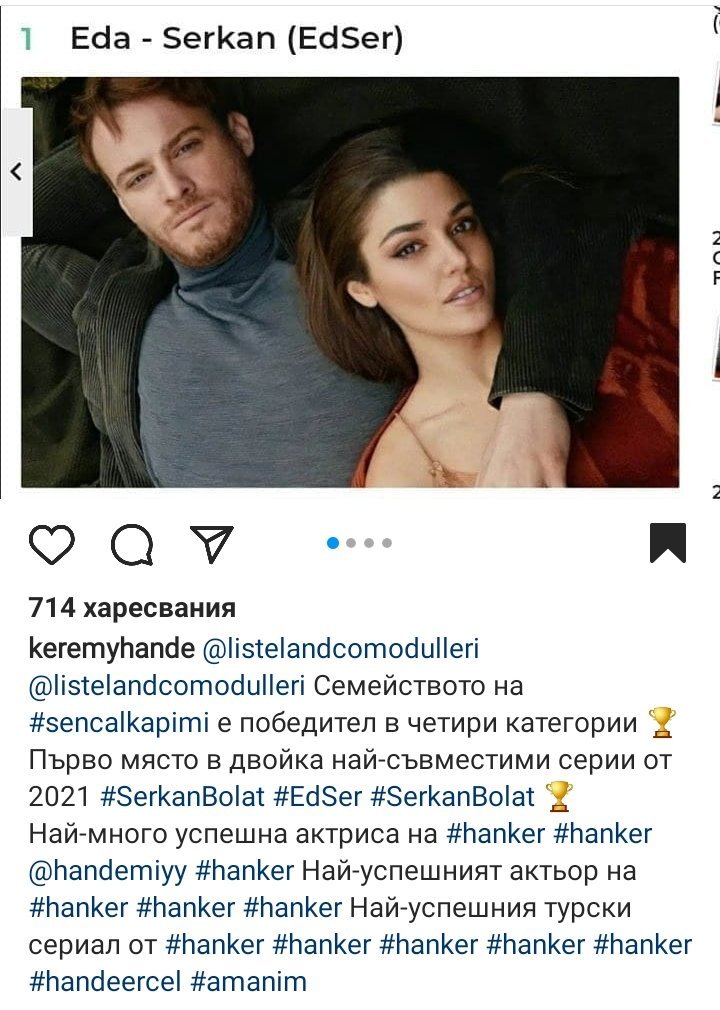Select the Eda - Serkan (EdSer) title
This screenshot has height=1010, width=720.
pos(236,38)
